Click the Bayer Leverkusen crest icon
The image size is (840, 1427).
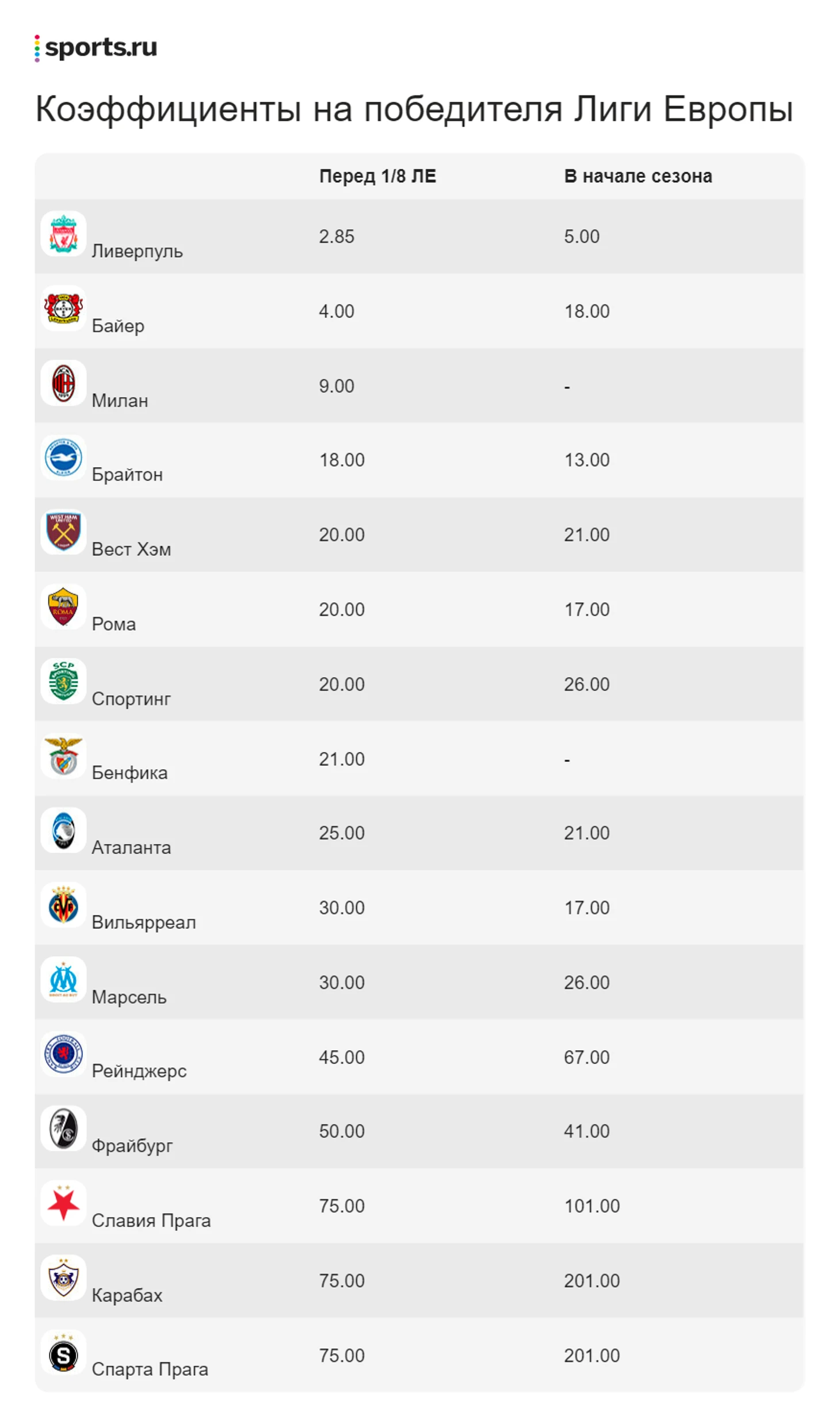click(x=63, y=308)
